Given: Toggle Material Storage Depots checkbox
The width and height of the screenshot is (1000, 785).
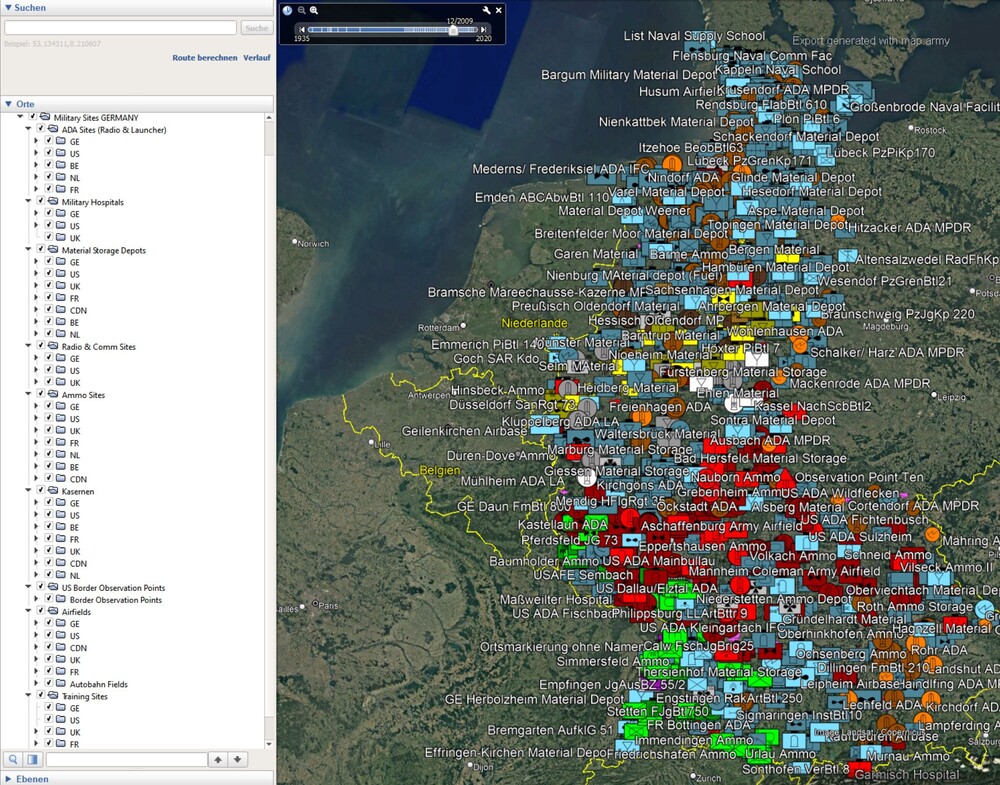Looking at the screenshot, I should 41,250.
